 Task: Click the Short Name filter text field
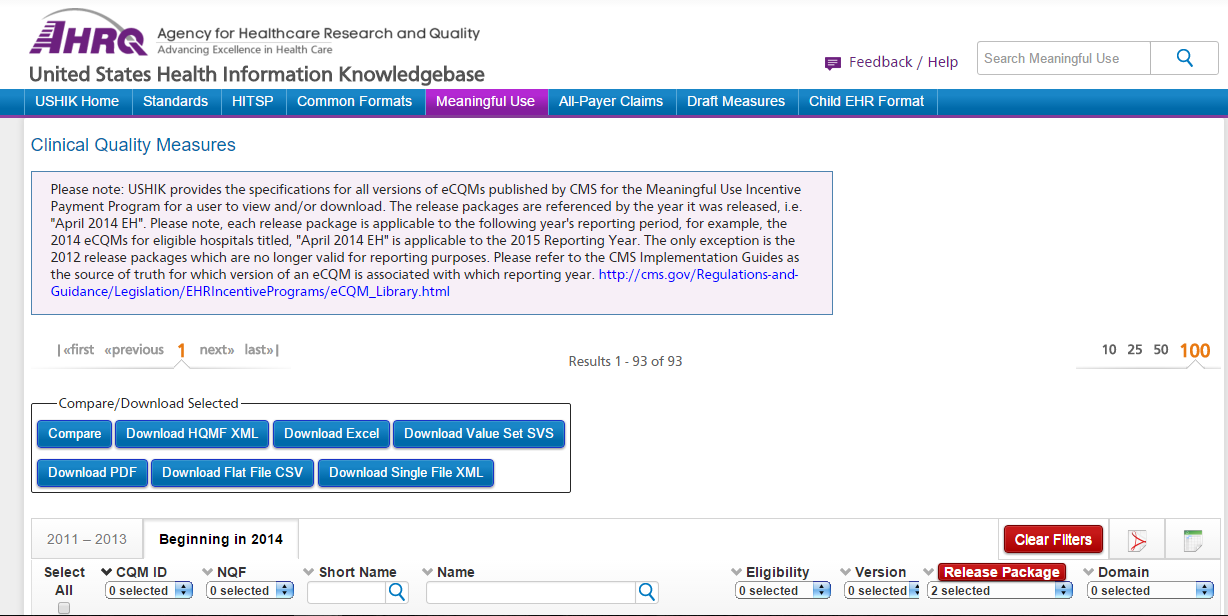pyautogui.click(x=346, y=592)
